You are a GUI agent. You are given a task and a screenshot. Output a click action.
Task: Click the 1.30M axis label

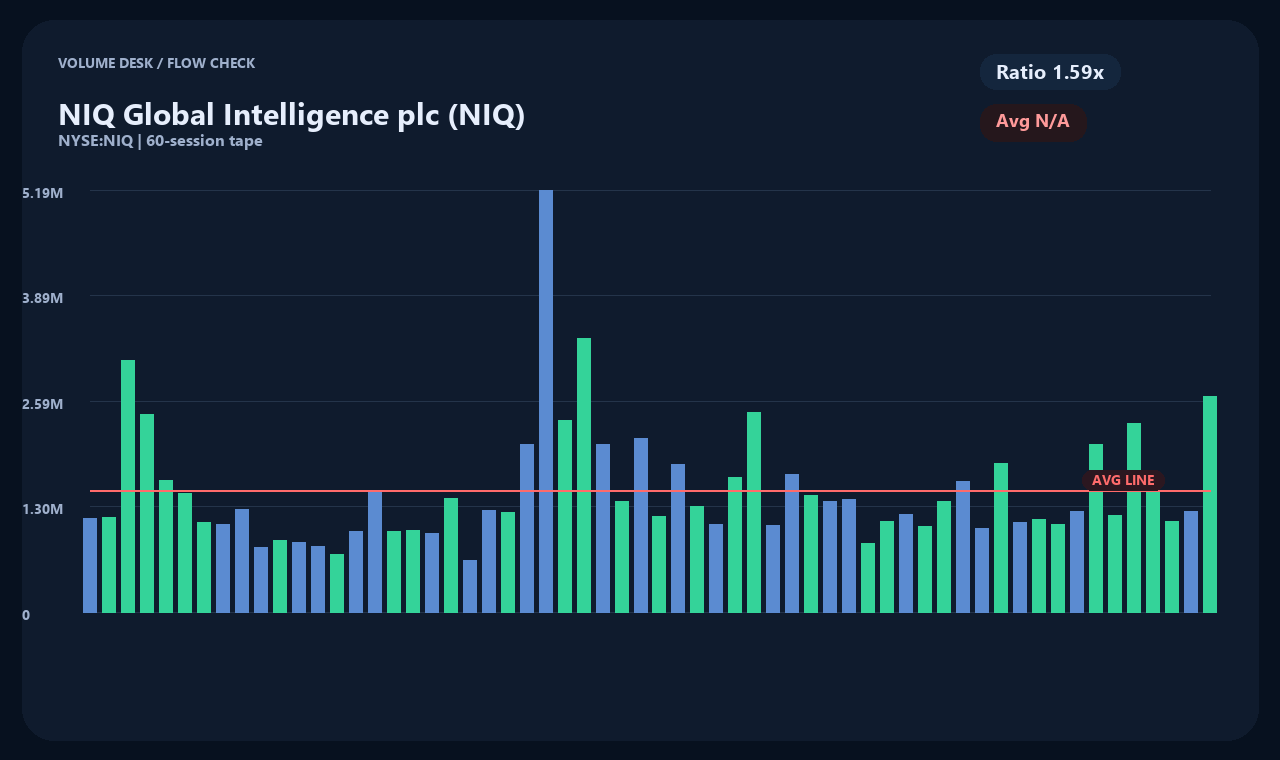[43, 509]
